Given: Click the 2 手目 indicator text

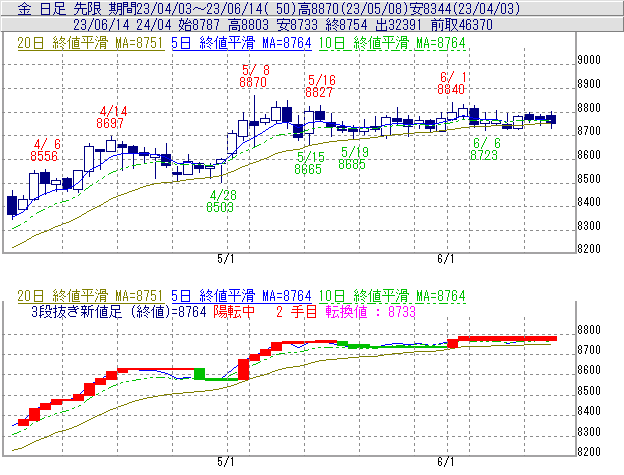Looking at the screenshot, I should tap(296, 311).
